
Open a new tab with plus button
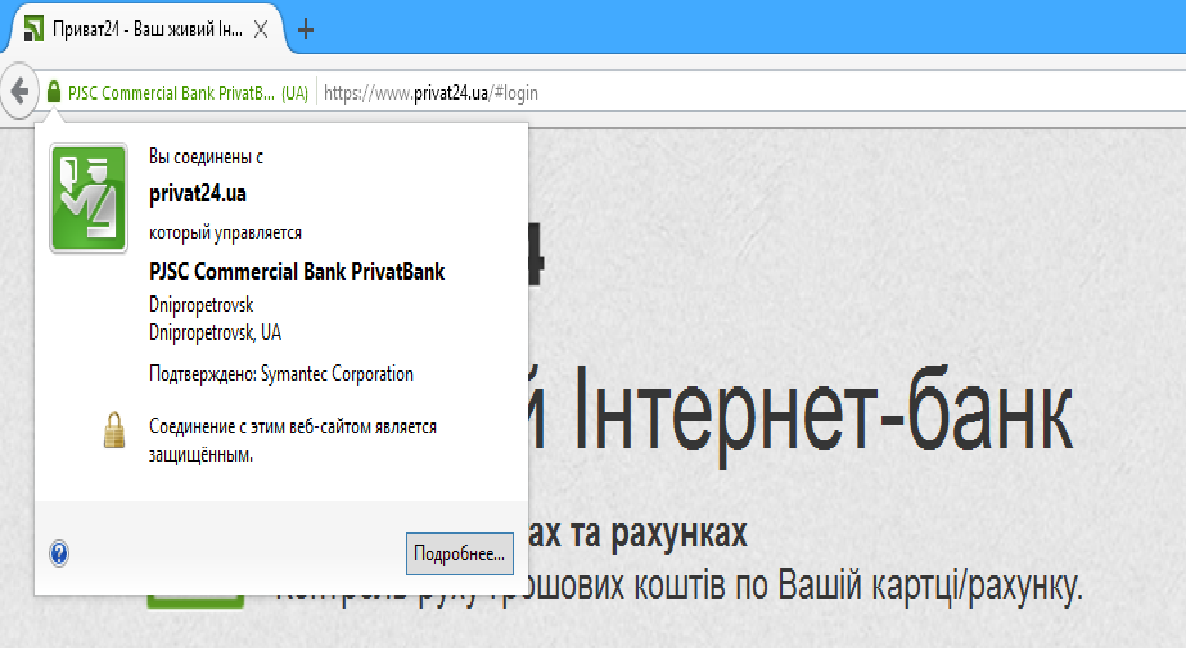click(306, 30)
